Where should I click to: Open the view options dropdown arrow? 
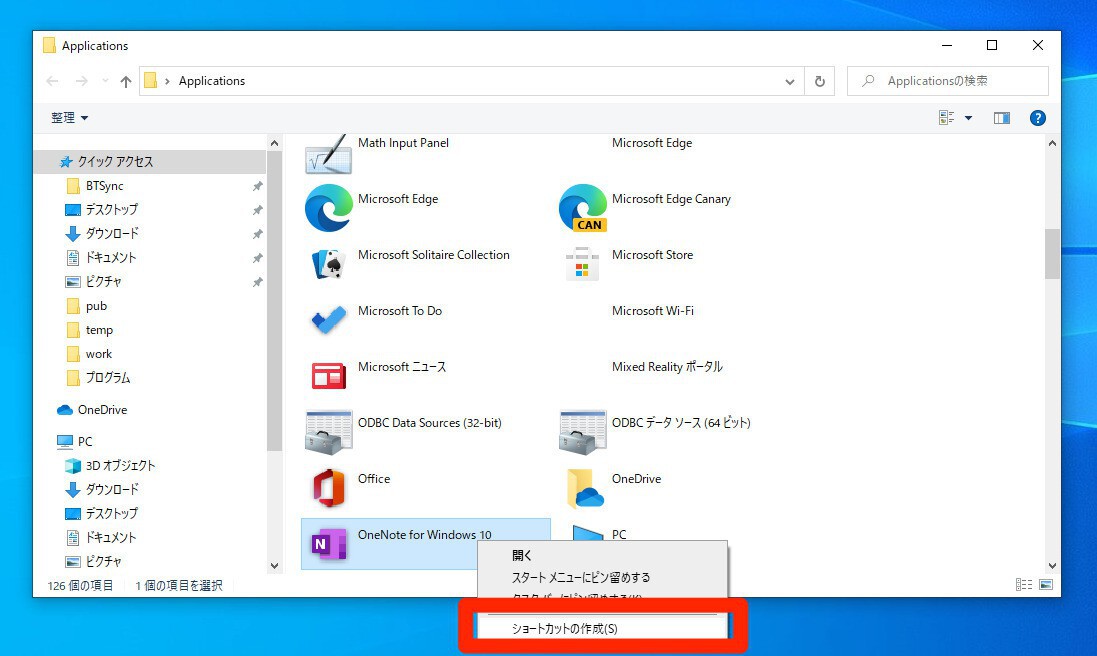coord(968,118)
